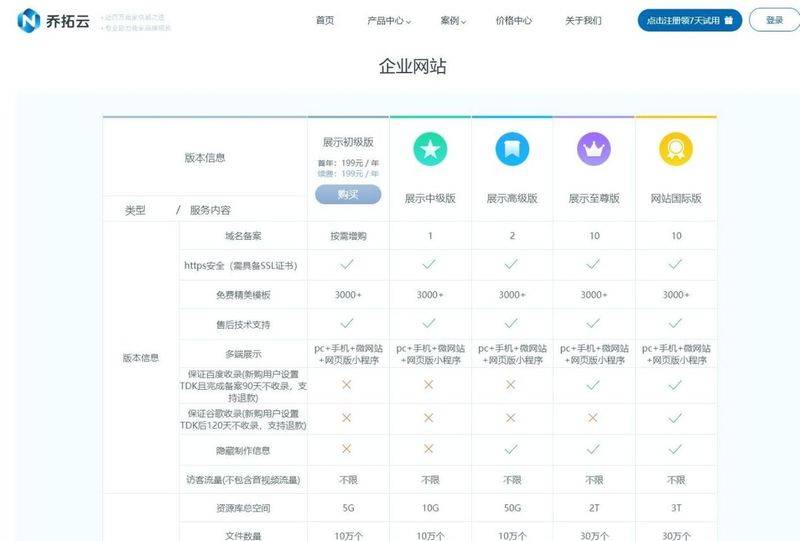Click the 资源库总空间 row label
Screen dimensions: 800x541
point(243,508)
